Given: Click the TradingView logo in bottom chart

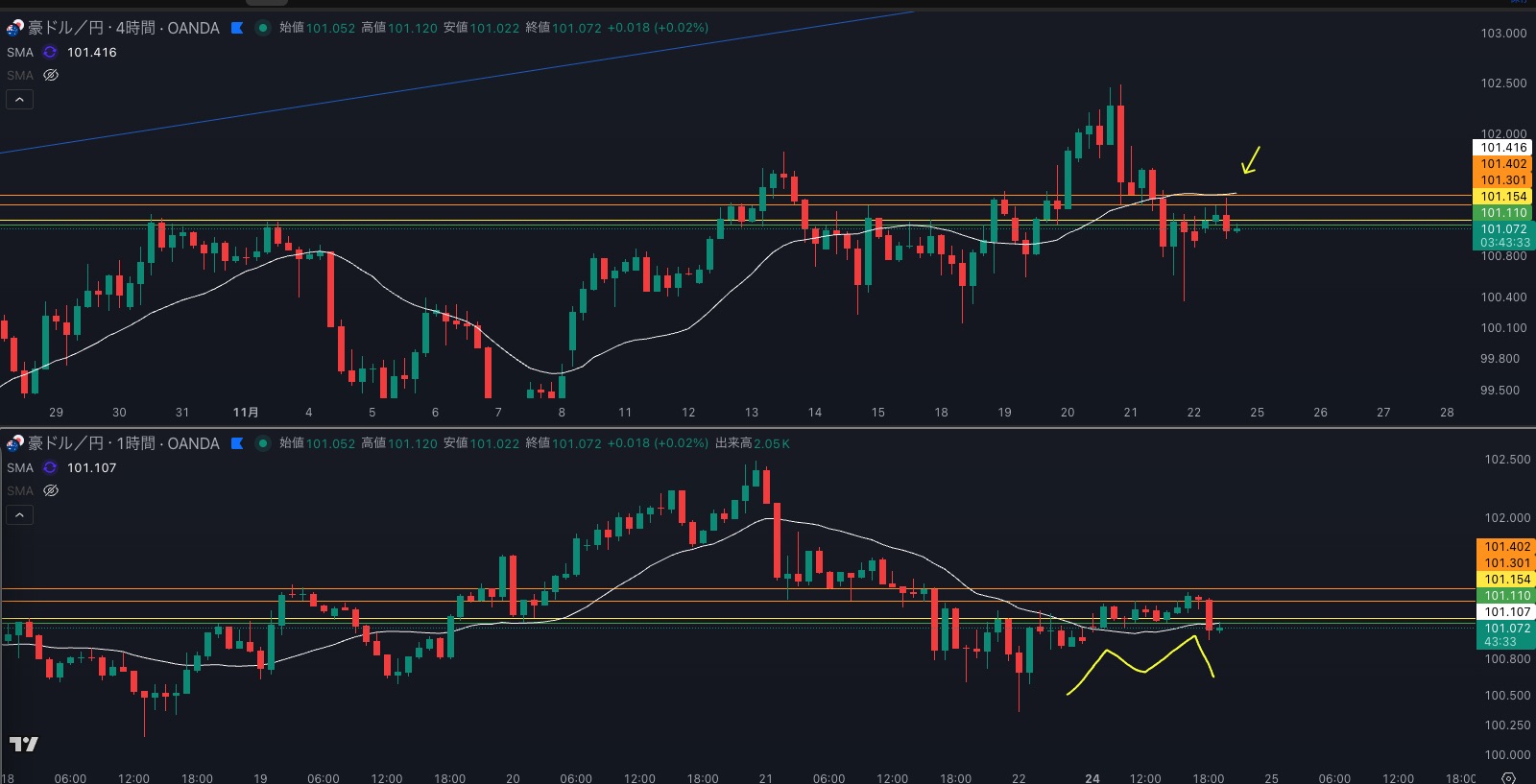Looking at the screenshot, I should pyautogui.click(x=24, y=744).
